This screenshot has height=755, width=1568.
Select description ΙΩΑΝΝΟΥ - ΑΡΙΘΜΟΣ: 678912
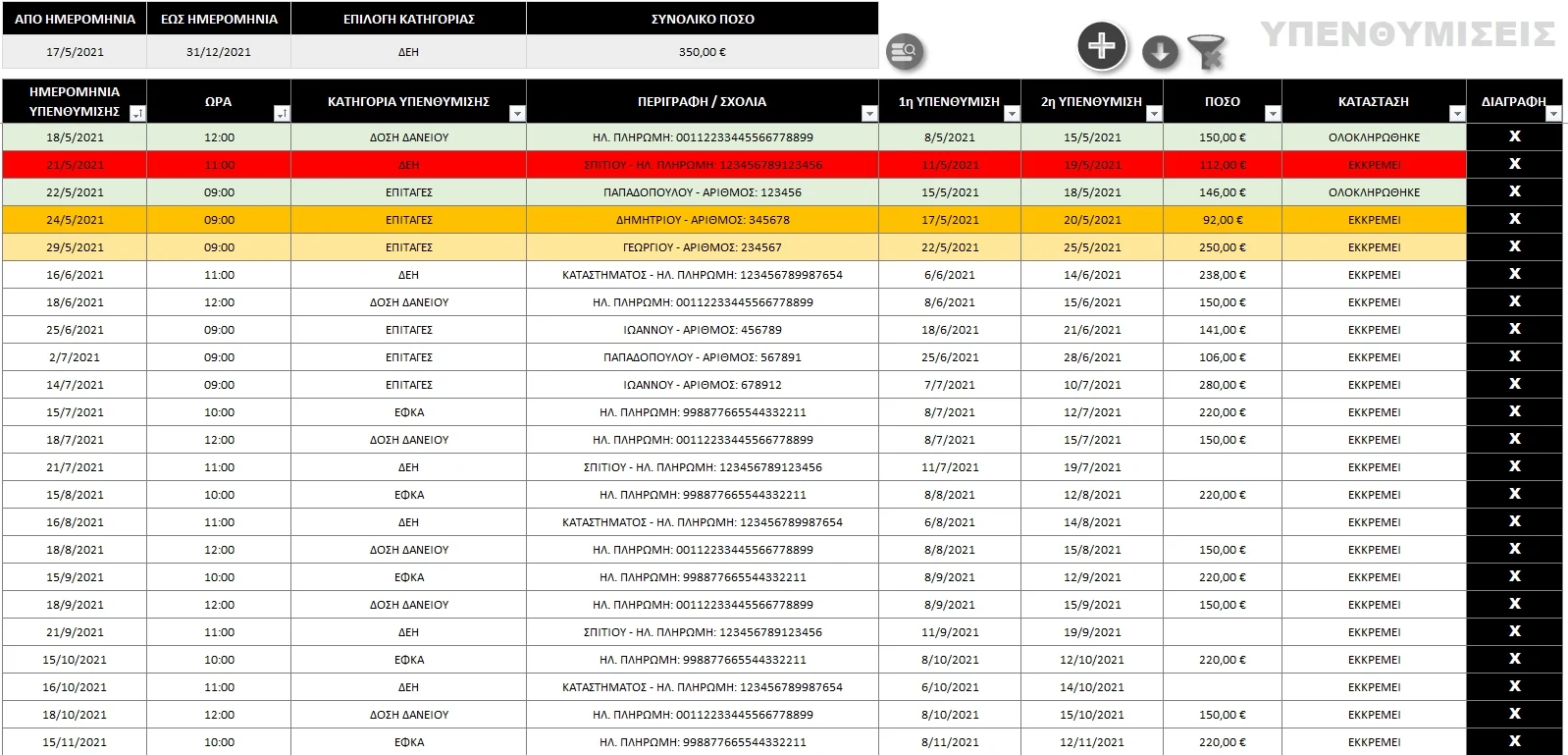click(x=703, y=385)
